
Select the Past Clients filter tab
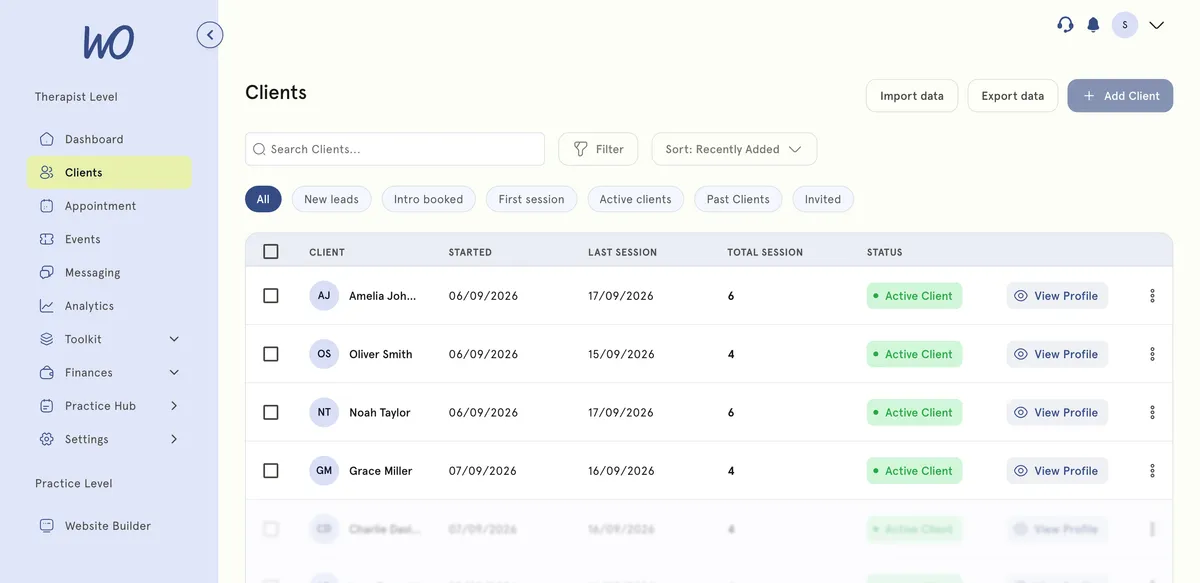coord(738,199)
